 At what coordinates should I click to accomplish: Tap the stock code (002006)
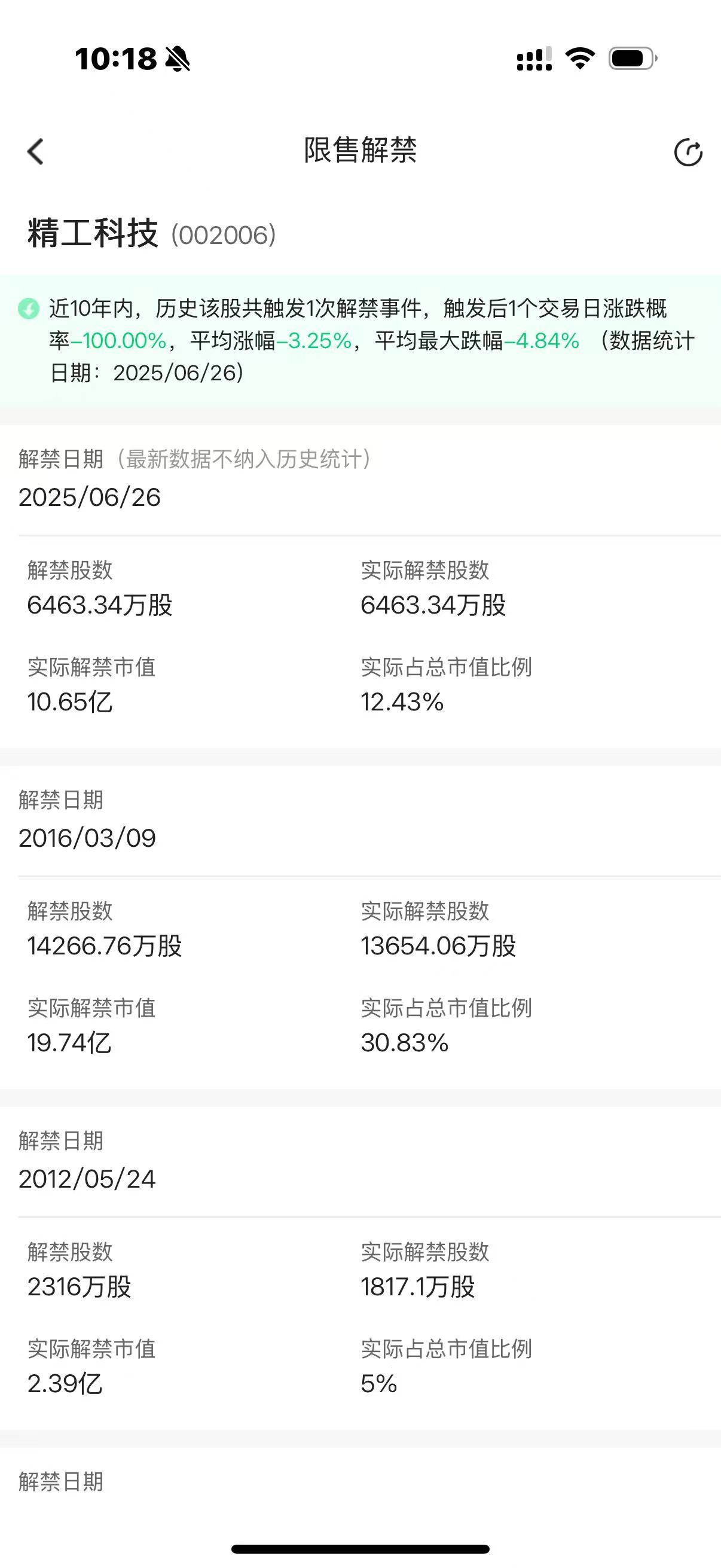click(224, 235)
